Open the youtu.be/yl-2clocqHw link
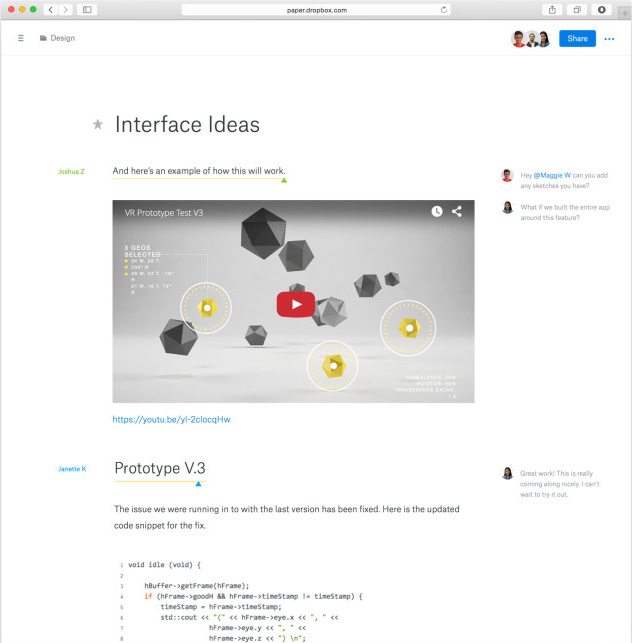The height and width of the screenshot is (643, 632). click(171, 420)
